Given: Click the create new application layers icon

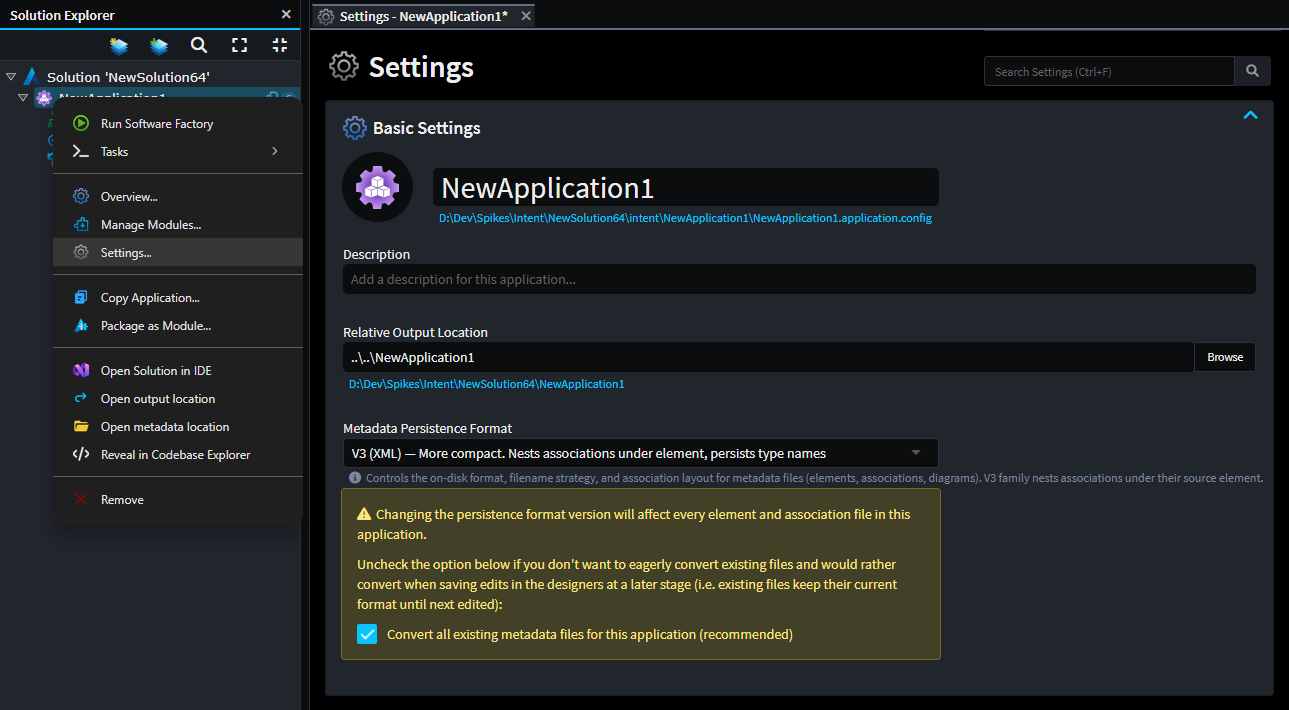Looking at the screenshot, I should (x=119, y=45).
